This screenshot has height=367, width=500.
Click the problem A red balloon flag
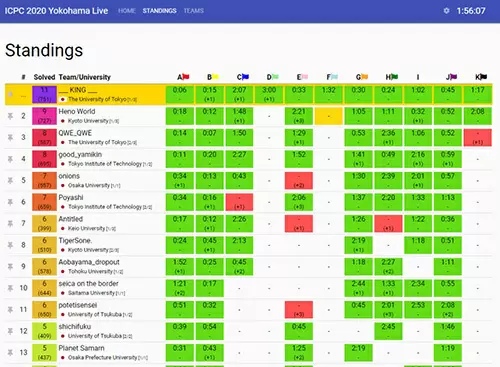[185, 77]
